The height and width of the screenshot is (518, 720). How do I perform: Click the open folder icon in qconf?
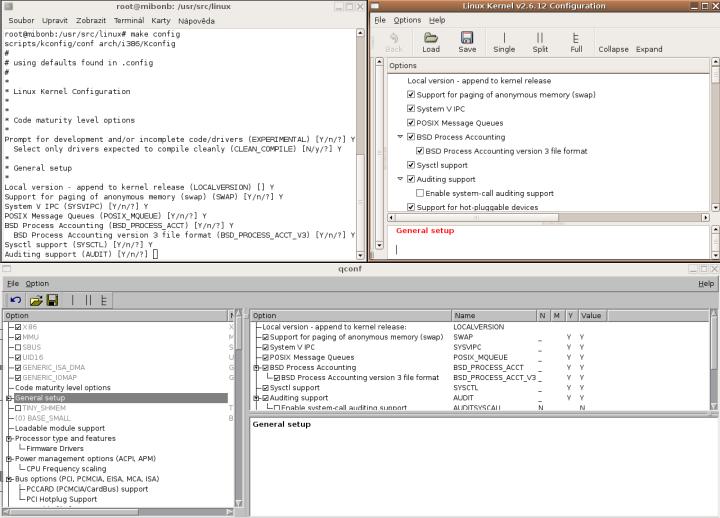point(36,300)
